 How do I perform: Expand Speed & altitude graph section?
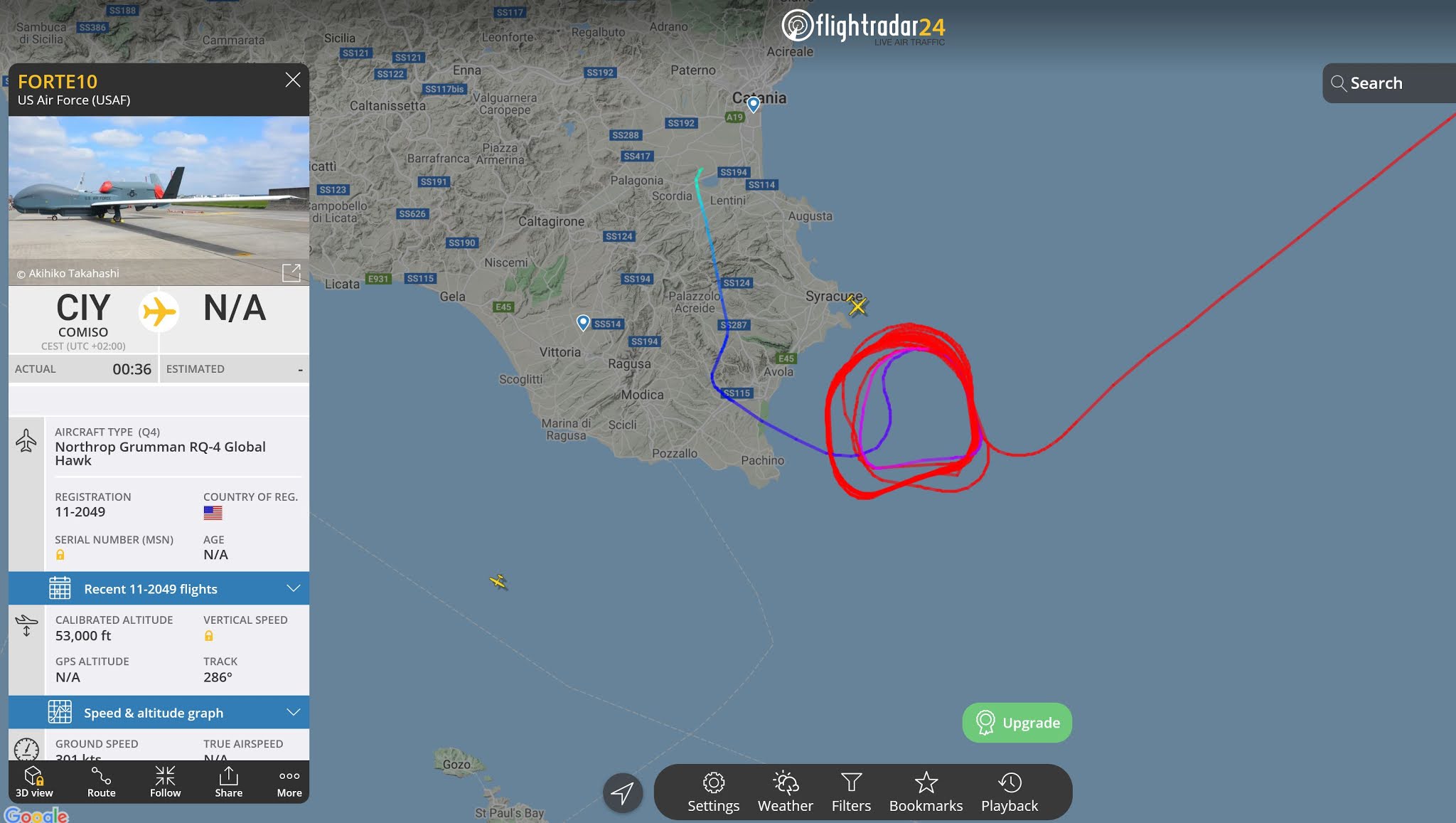coord(159,712)
